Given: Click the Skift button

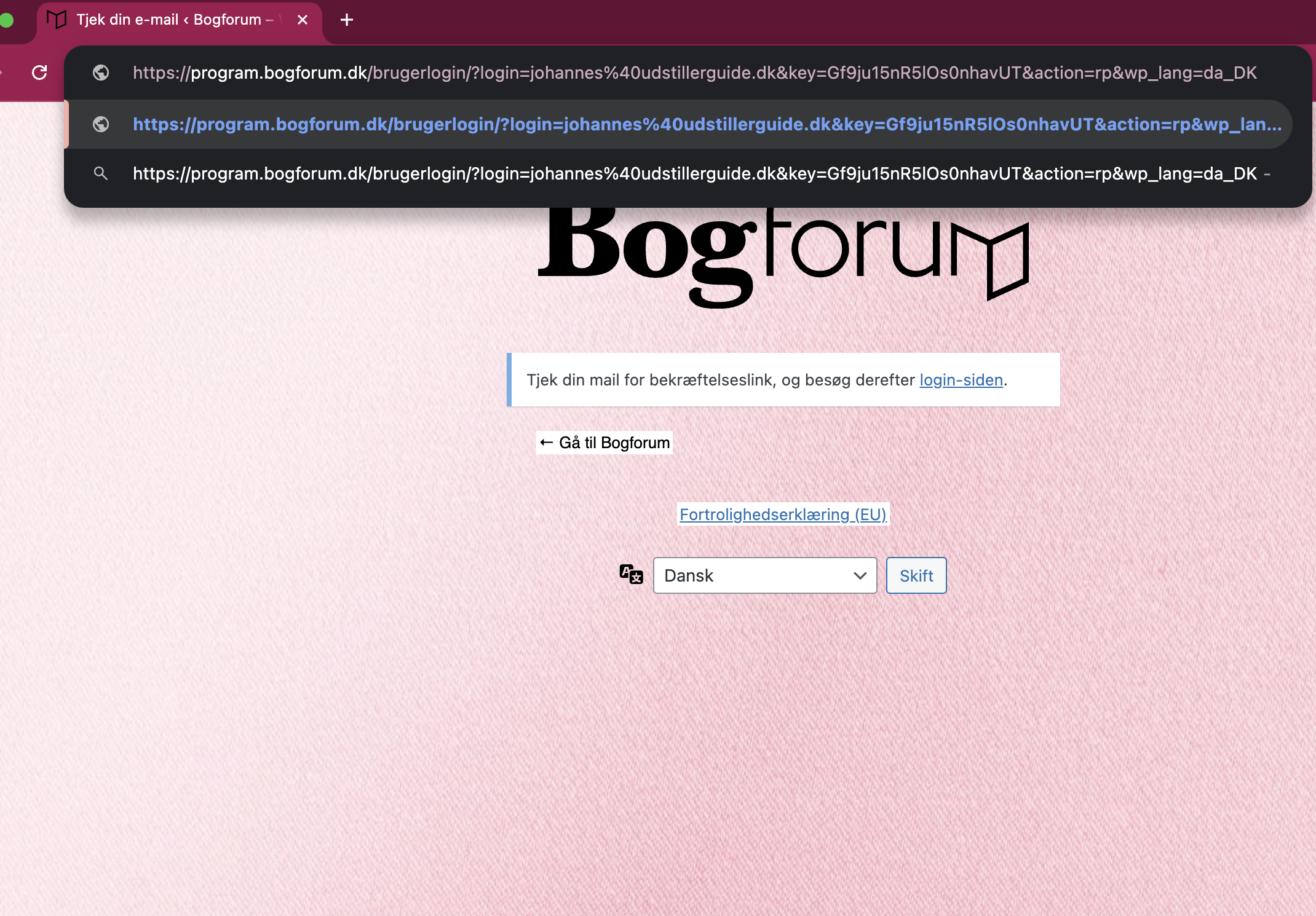Looking at the screenshot, I should 916,575.
